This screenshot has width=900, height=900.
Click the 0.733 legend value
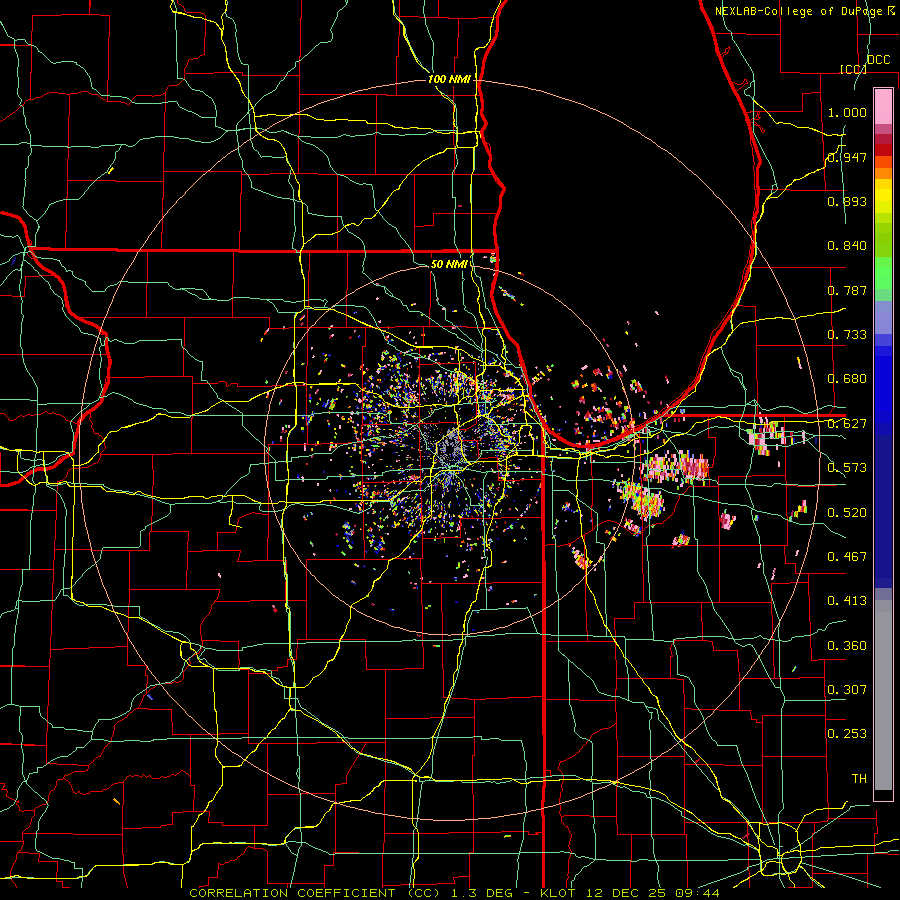tap(847, 335)
